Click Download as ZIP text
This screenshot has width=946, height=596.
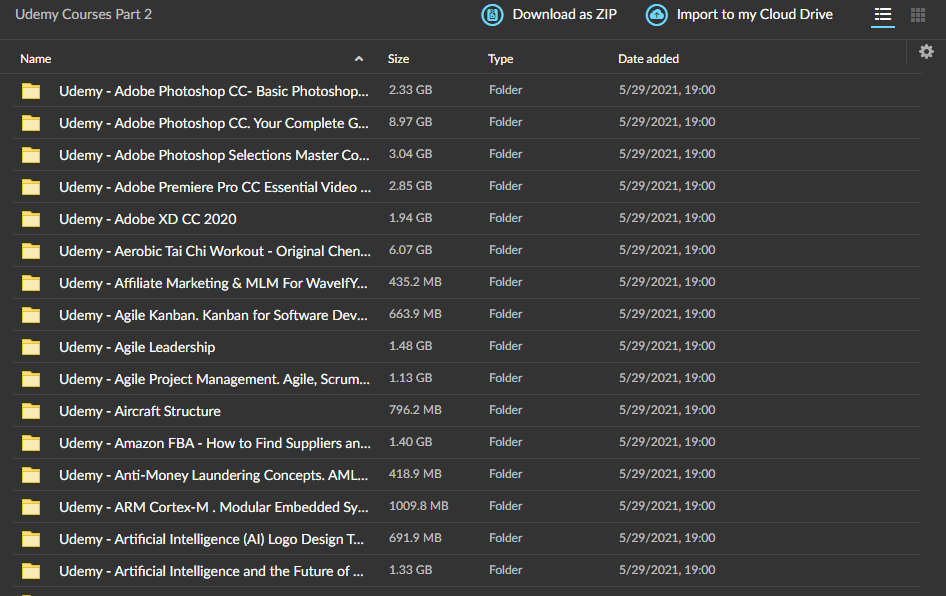click(x=564, y=14)
